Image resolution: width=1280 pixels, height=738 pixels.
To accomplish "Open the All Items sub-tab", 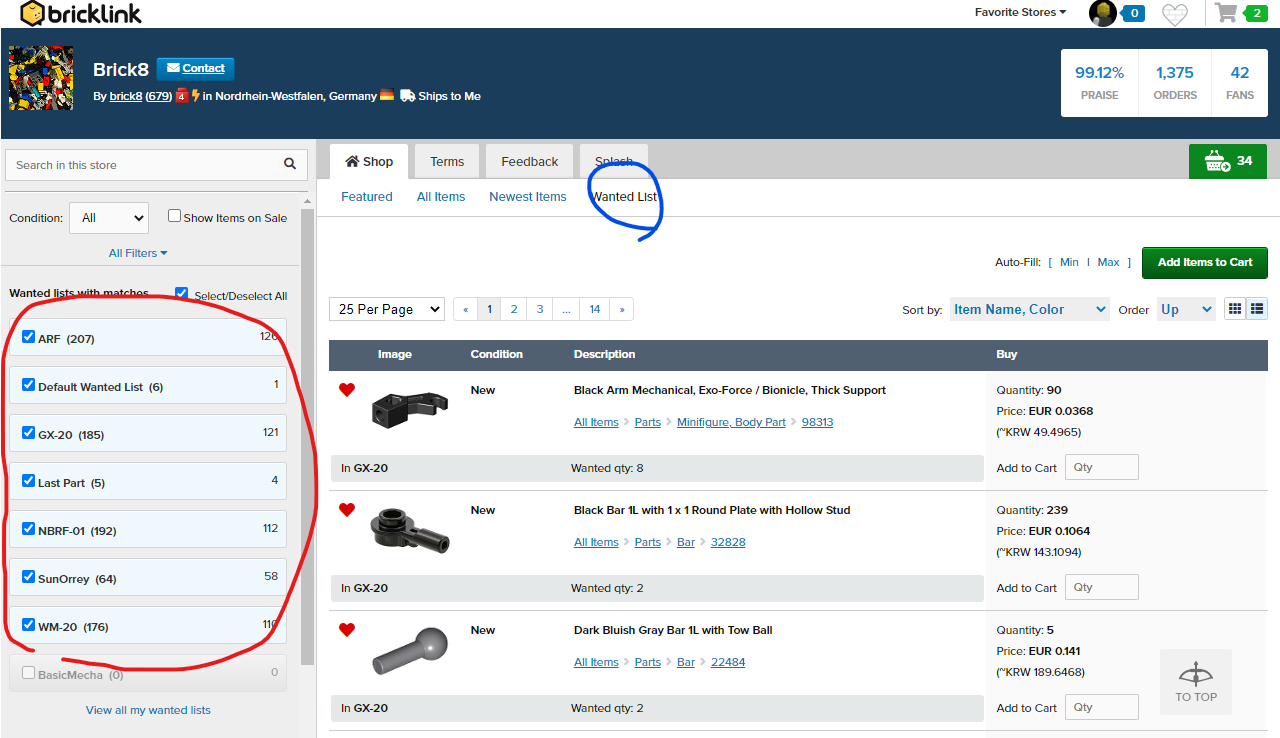I will (441, 196).
